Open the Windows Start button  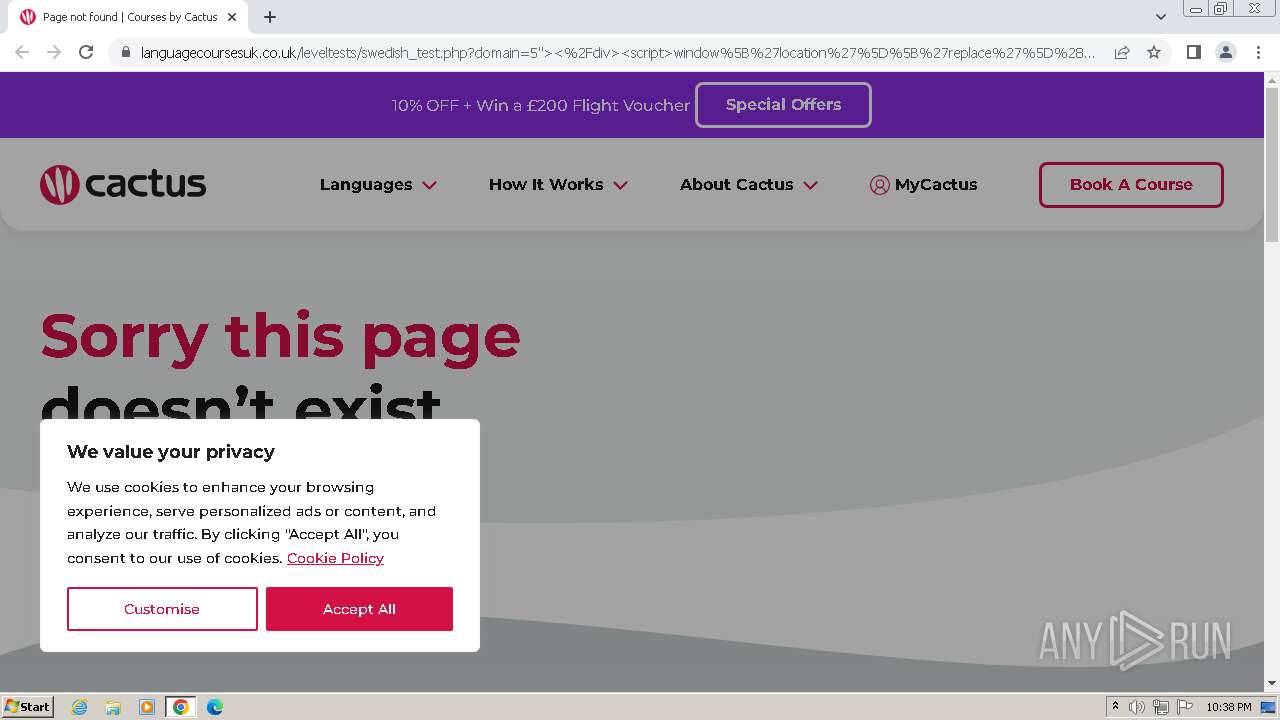(28, 706)
